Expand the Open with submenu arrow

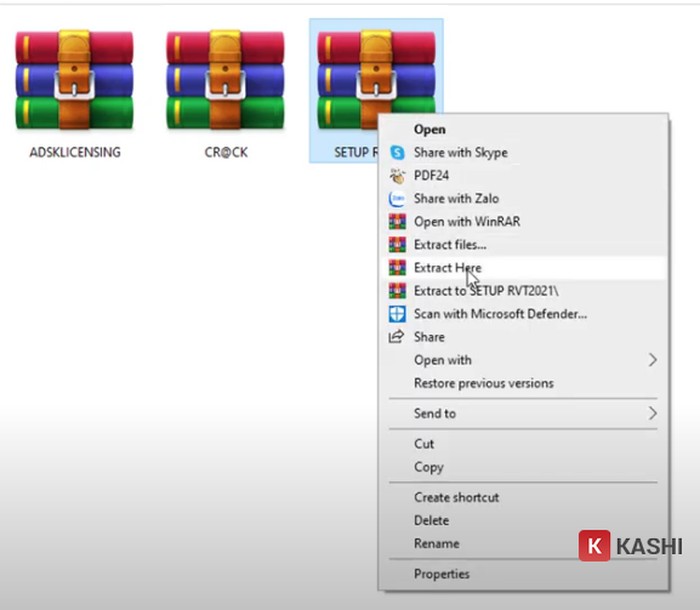click(653, 360)
